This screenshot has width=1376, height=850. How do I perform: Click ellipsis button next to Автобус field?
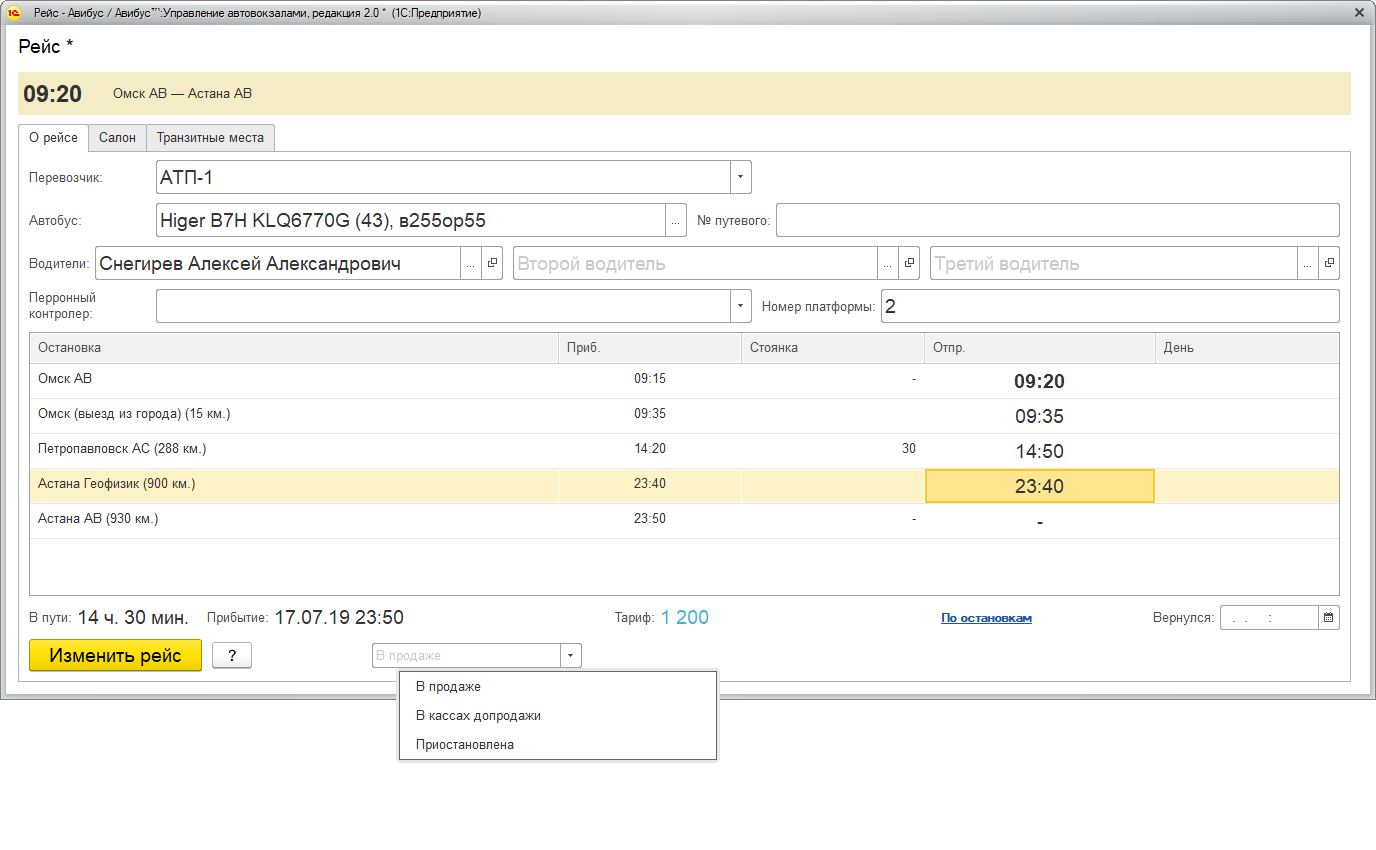(x=676, y=221)
